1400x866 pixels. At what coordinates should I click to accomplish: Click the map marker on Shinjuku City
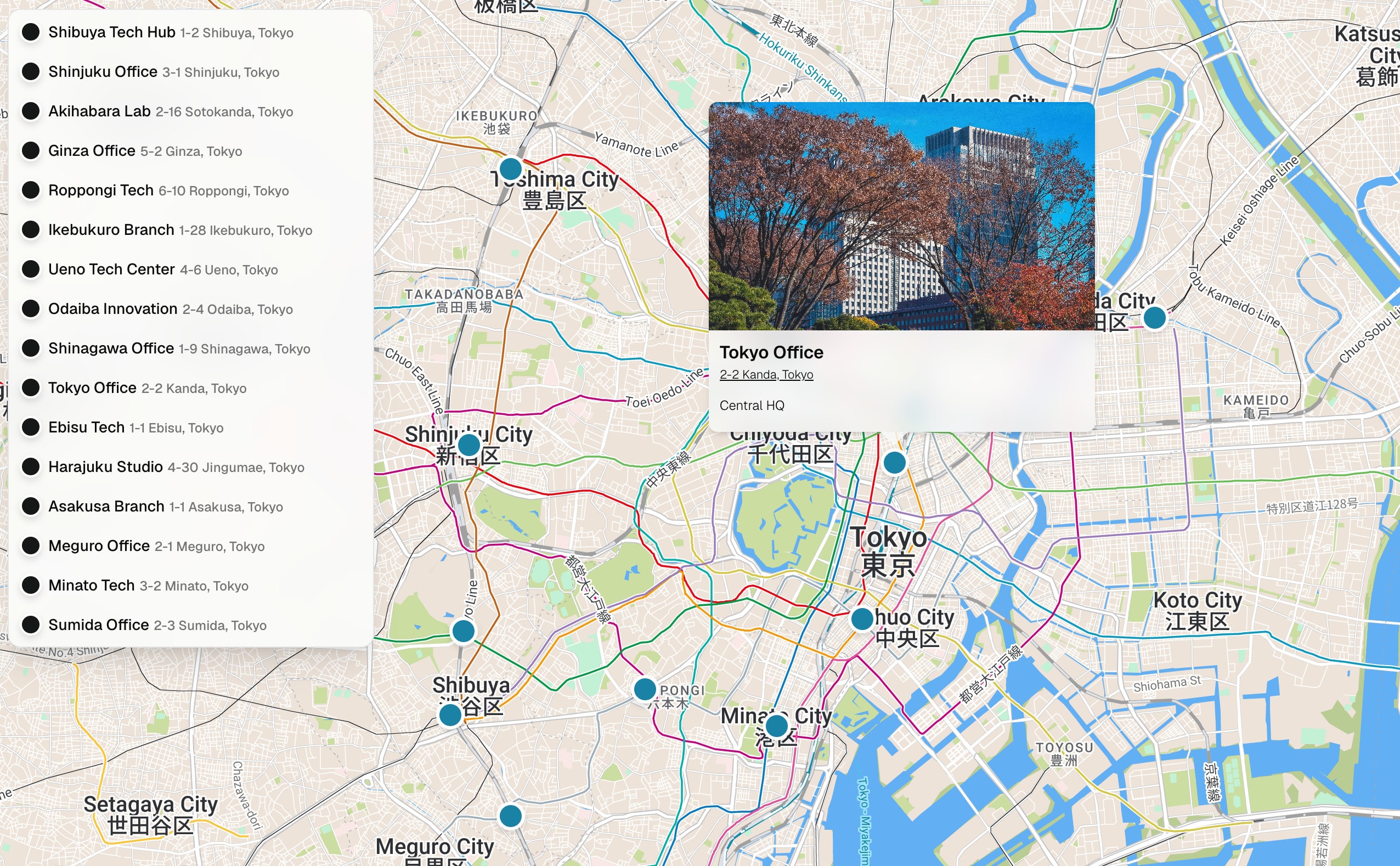pos(468,445)
